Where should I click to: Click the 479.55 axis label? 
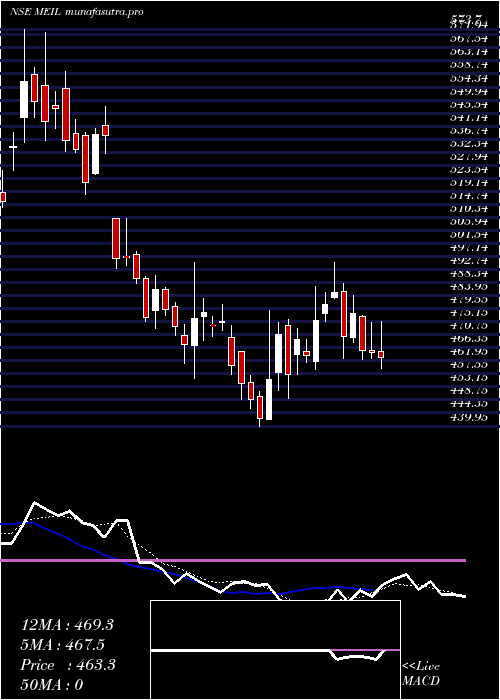(469, 300)
